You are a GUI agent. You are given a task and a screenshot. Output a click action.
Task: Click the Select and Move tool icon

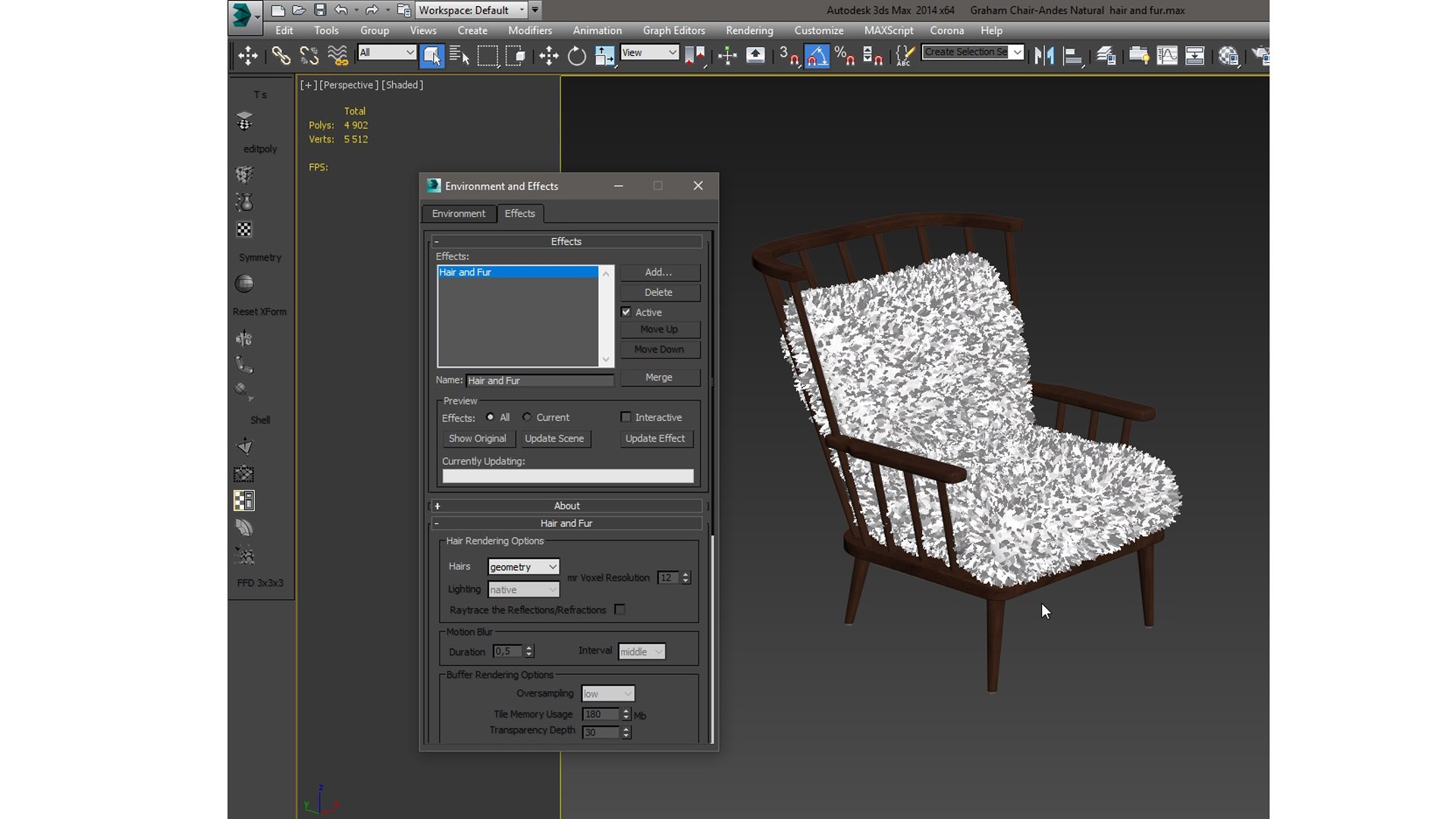(x=548, y=56)
